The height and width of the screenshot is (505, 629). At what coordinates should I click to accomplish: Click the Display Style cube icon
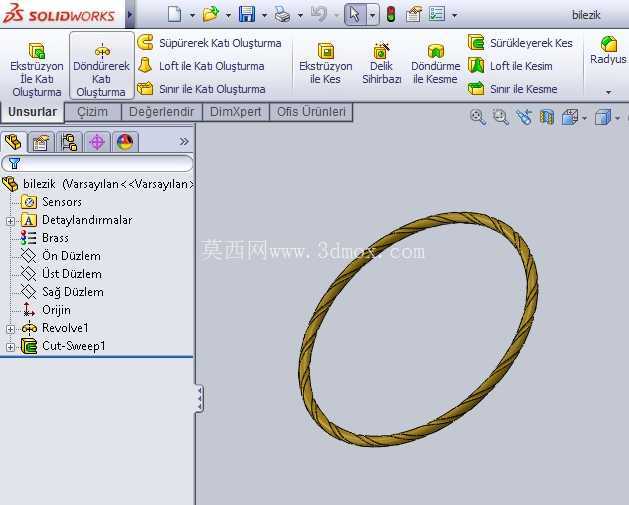[603, 118]
